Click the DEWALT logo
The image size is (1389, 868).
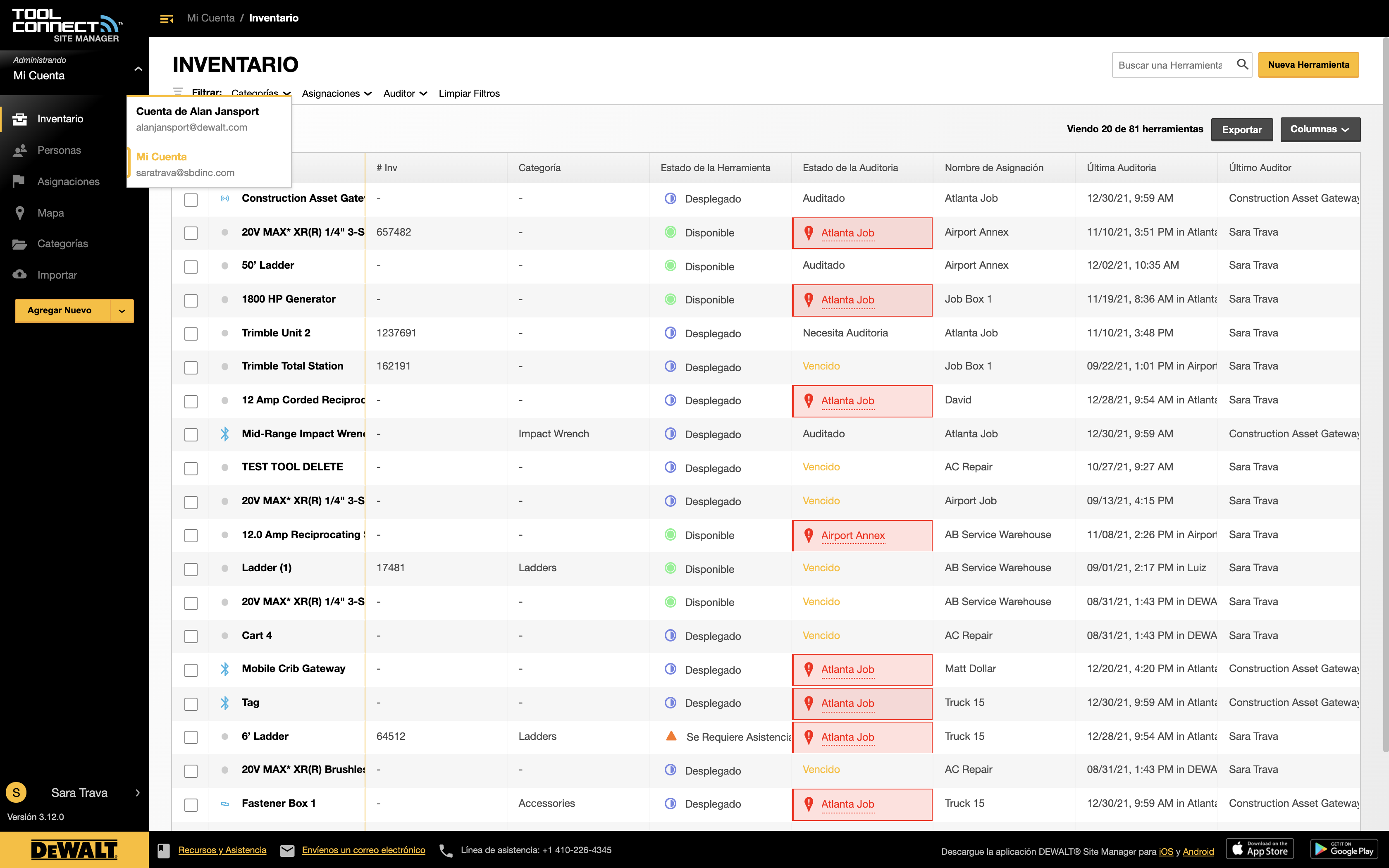(74, 850)
